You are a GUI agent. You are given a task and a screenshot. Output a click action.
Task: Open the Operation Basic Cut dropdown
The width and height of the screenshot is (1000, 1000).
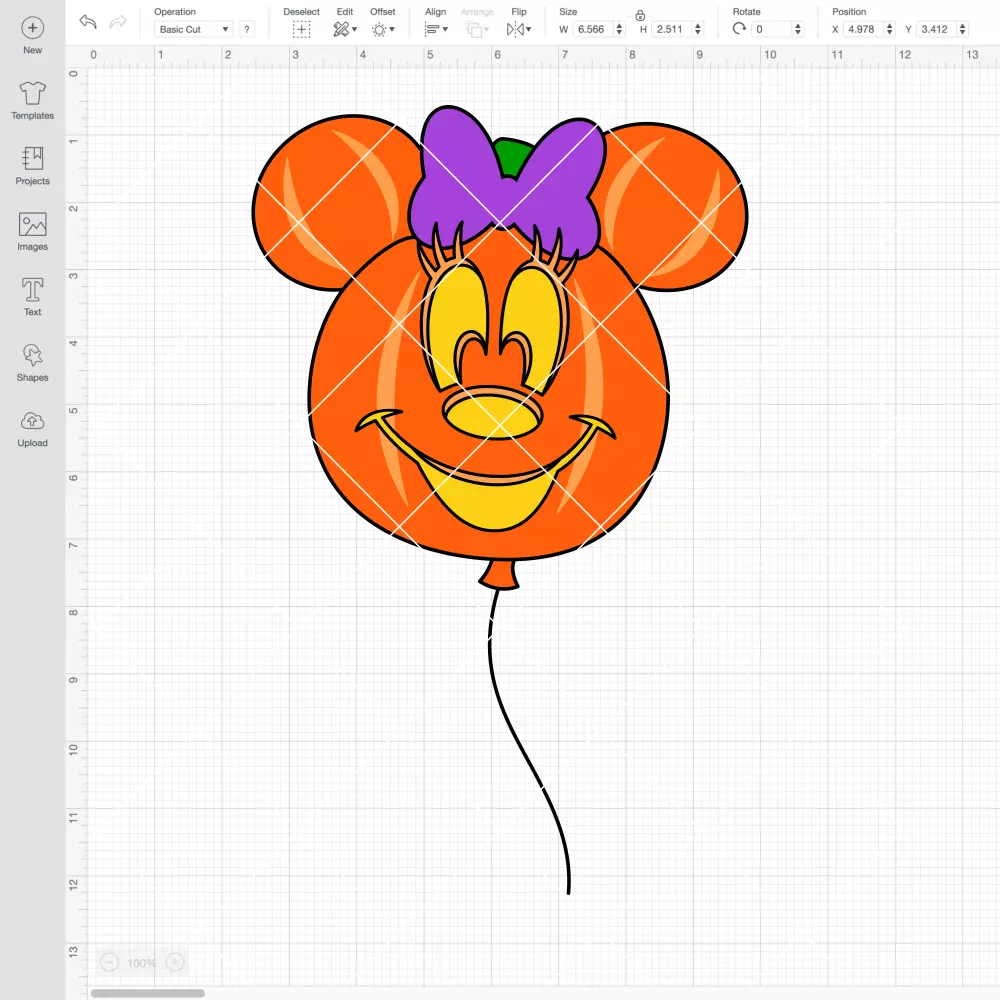[x=194, y=29]
